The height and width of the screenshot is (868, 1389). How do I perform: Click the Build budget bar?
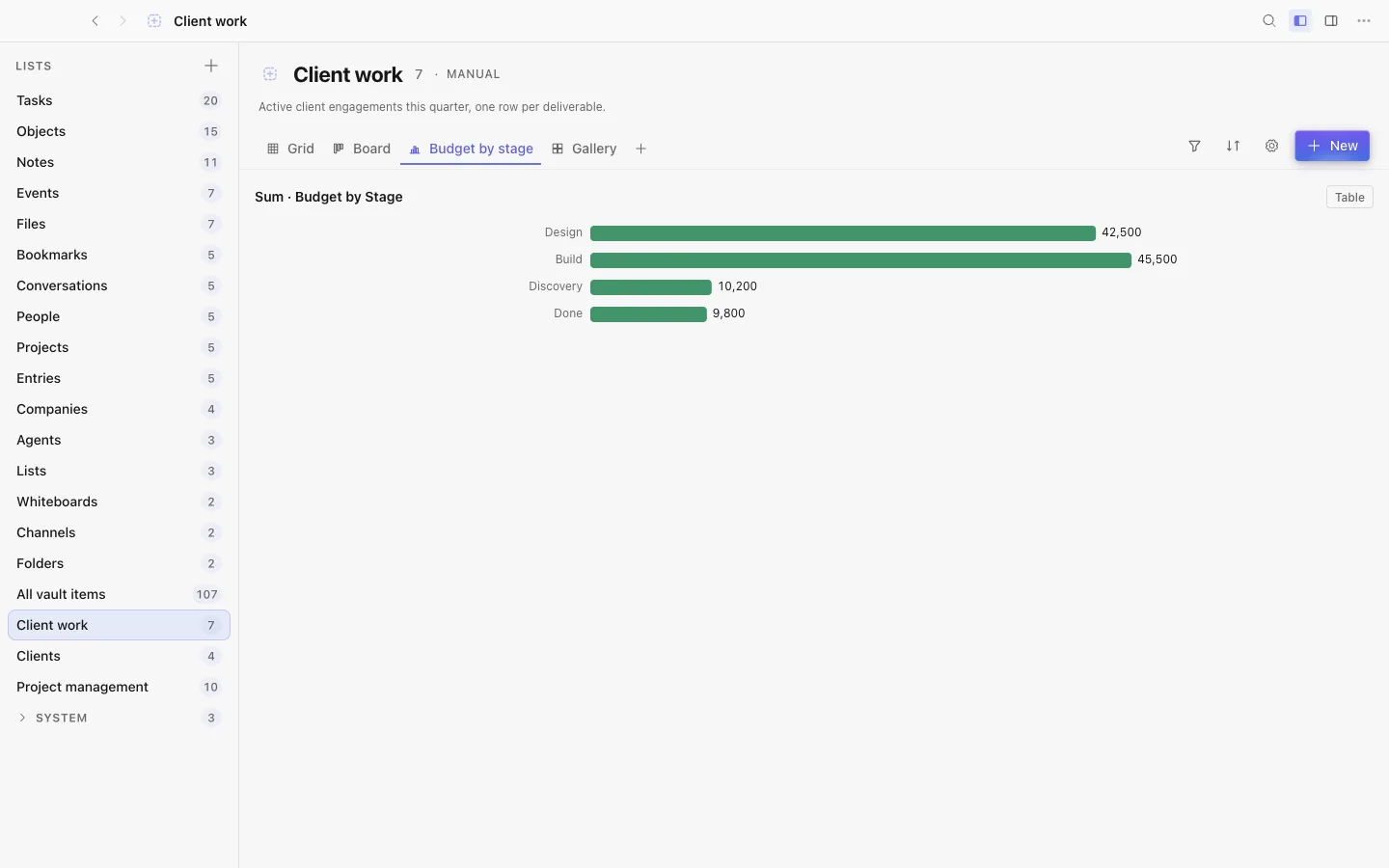[860, 259]
